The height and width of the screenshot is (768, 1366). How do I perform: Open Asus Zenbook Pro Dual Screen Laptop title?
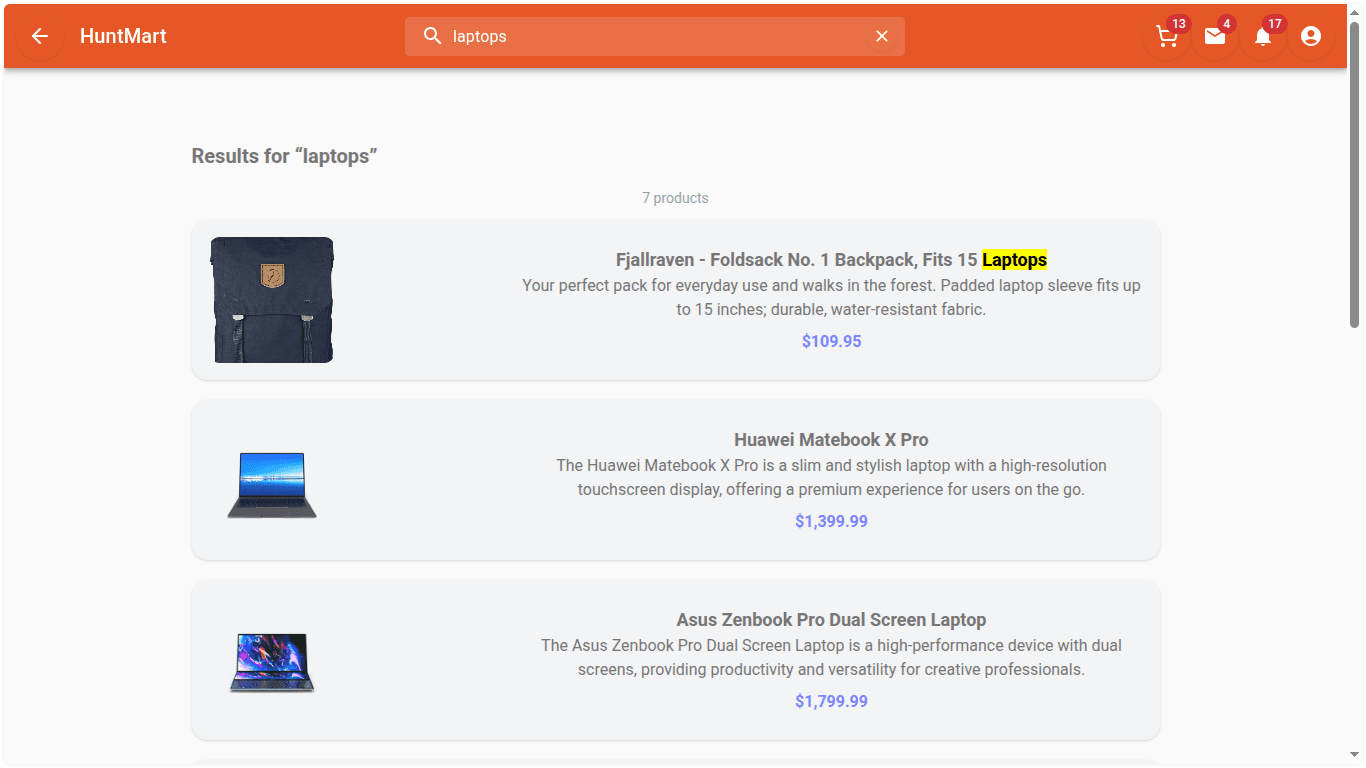[831, 620]
